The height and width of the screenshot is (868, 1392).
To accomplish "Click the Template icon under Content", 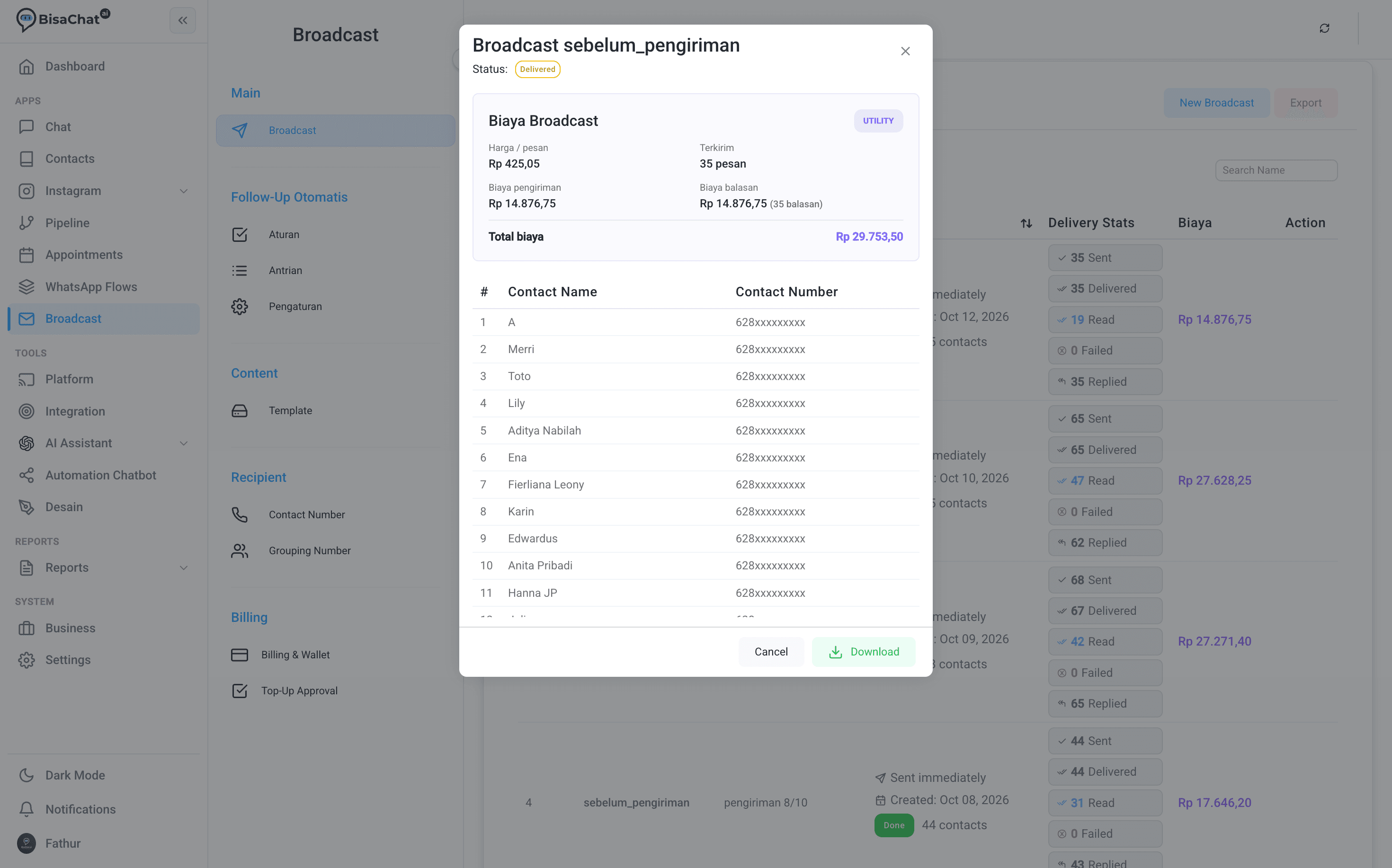I will [240, 410].
